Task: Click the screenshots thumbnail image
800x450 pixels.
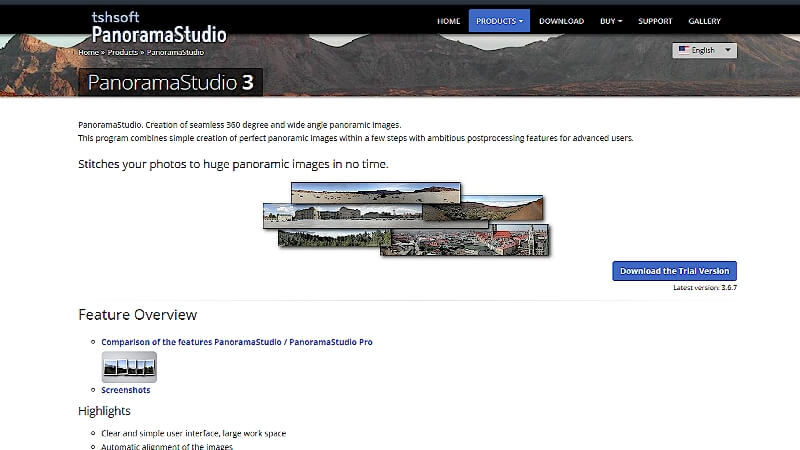Action: (129, 367)
